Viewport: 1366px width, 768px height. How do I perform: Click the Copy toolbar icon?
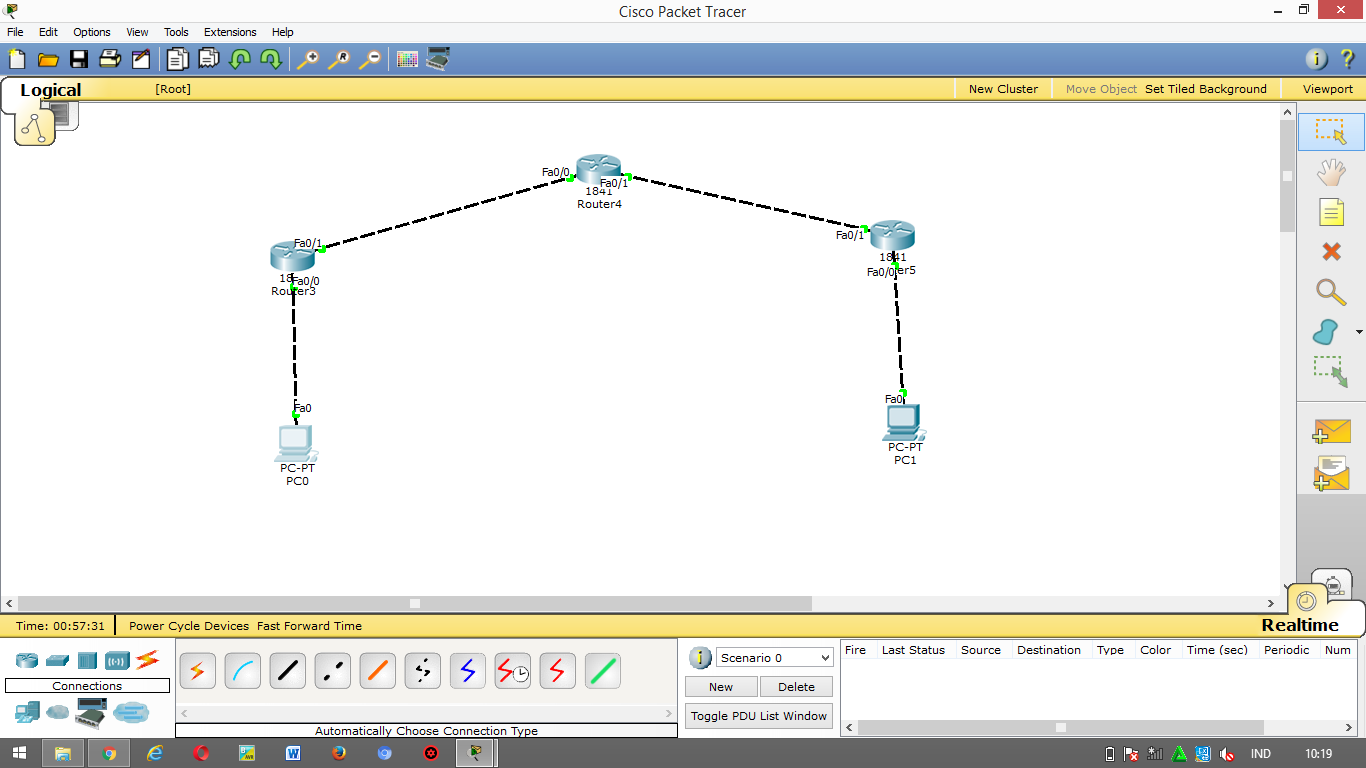[x=177, y=59]
